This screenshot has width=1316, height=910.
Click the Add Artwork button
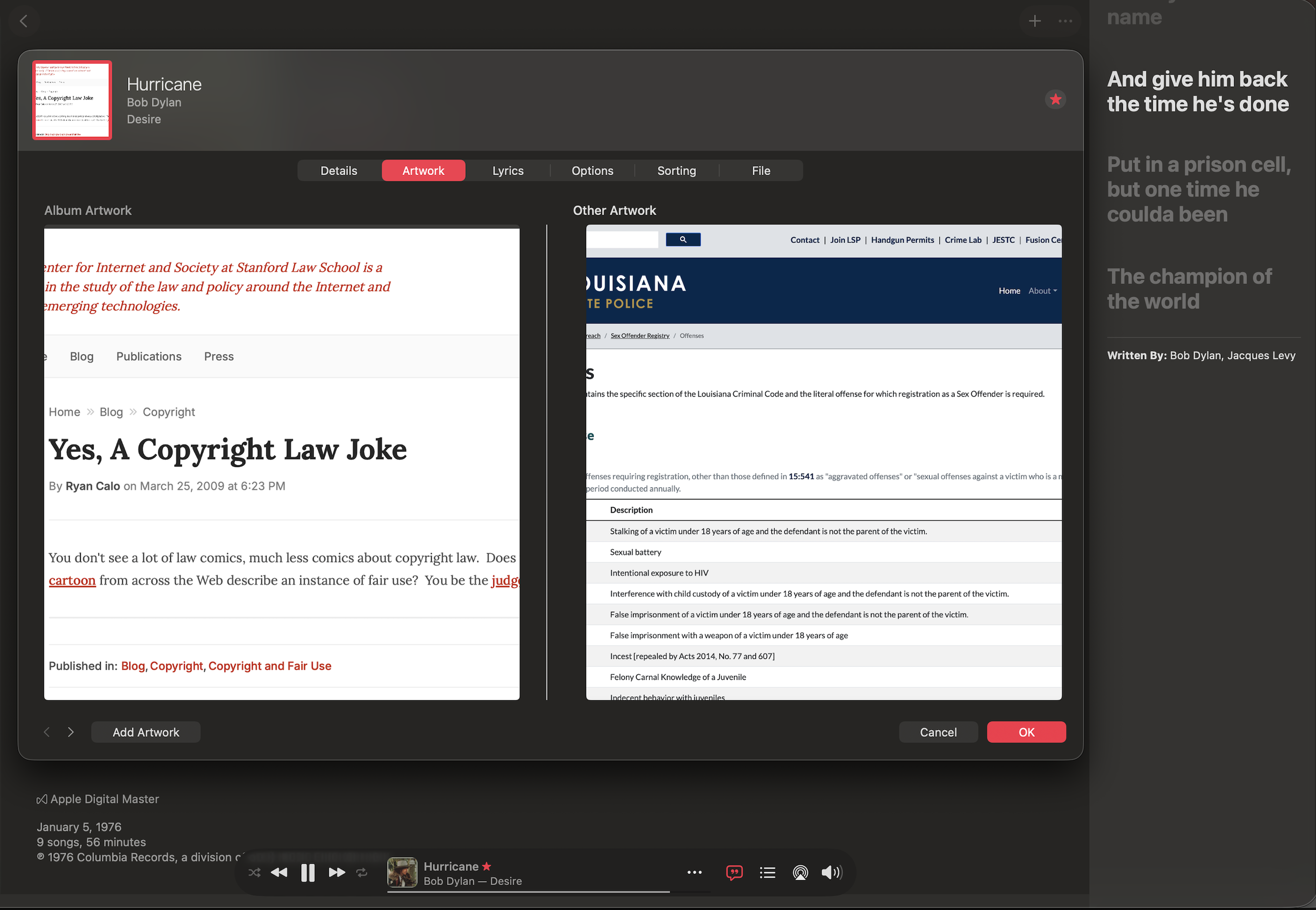click(146, 732)
